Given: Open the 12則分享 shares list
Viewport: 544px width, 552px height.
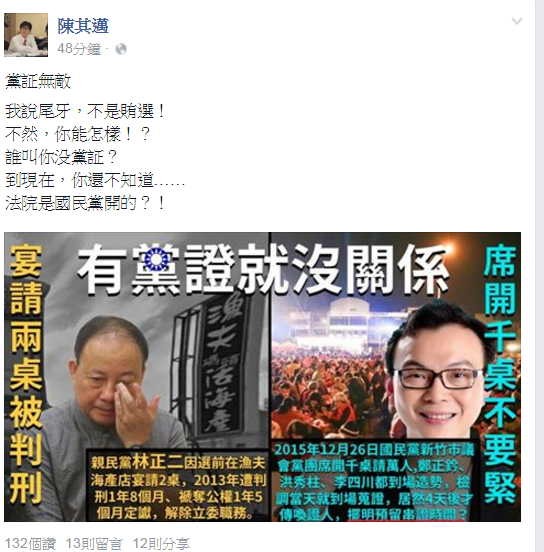Looking at the screenshot, I should [161, 544].
